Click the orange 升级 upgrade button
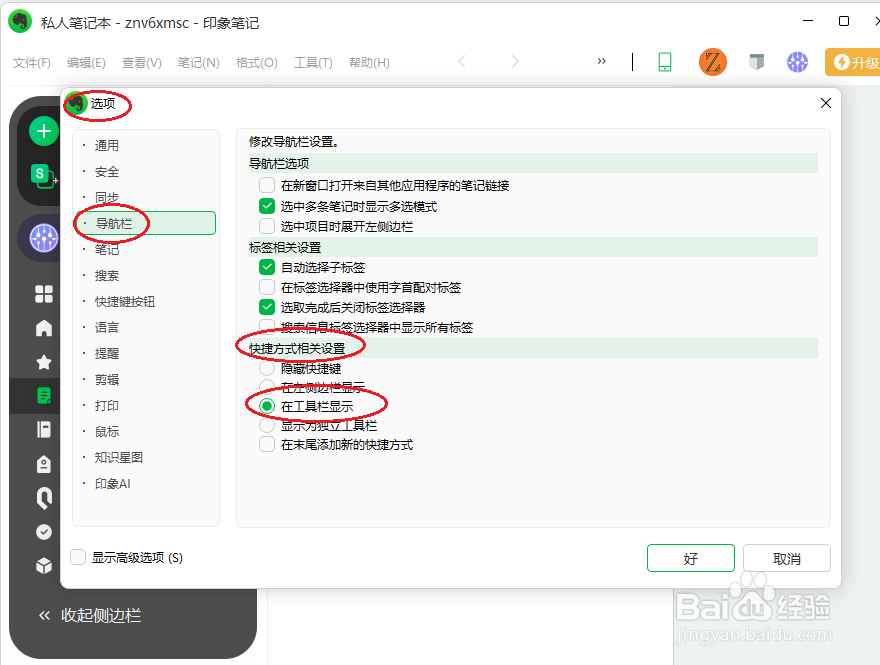Image resolution: width=880 pixels, height=665 pixels. click(855, 62)
